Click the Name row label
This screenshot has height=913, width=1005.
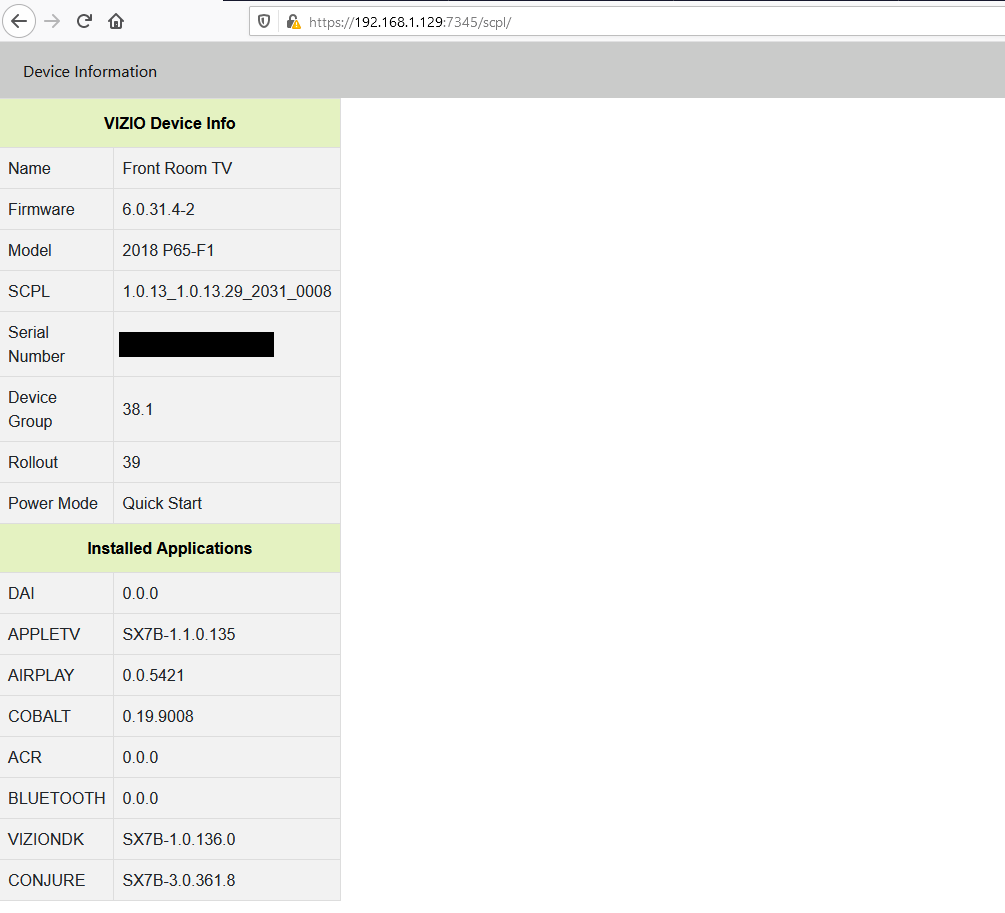click(29, 168)
